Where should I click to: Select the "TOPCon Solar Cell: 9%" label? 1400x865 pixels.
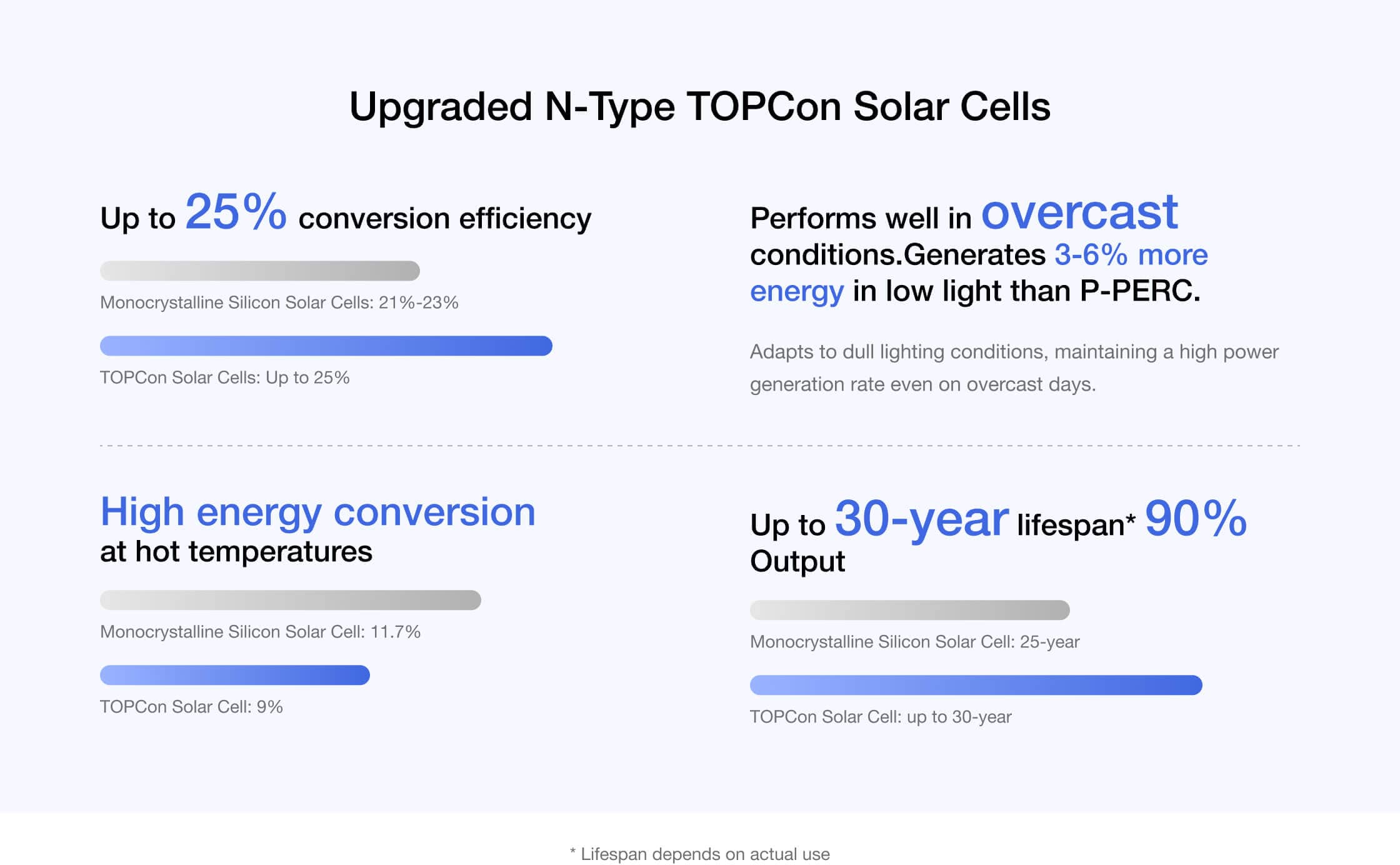click(191, 707)
